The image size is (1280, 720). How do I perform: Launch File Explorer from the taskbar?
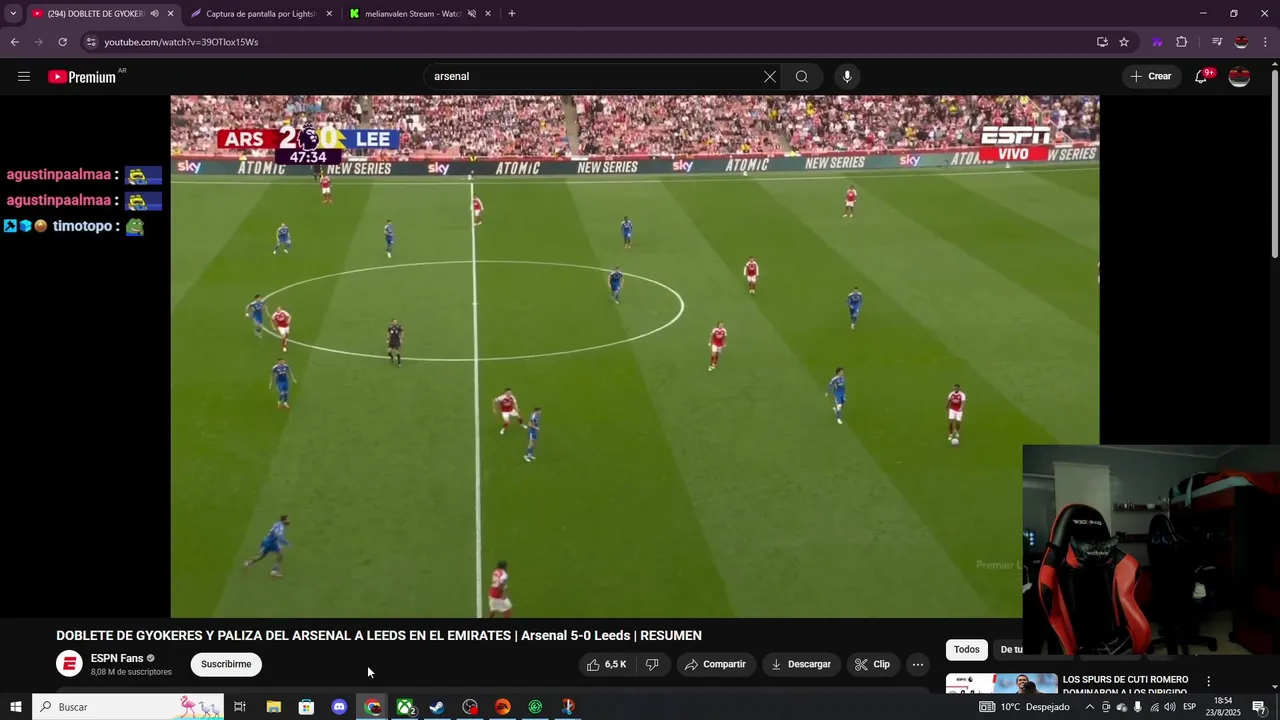pyautogui.click(x=273, y=707)
